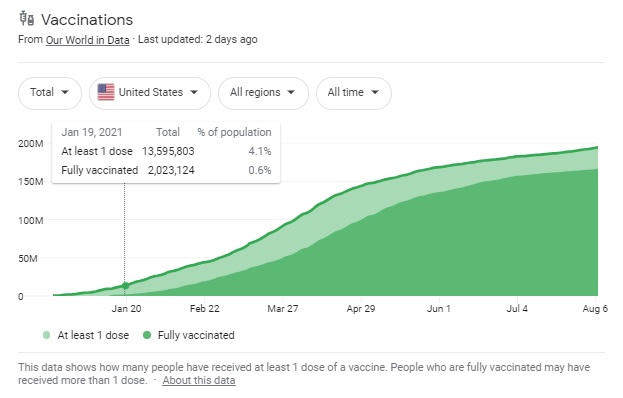The height and width of the screenshot is (398, 623).
Task: Click the Apr 29 x-axis date label
Action: [361, 309]
